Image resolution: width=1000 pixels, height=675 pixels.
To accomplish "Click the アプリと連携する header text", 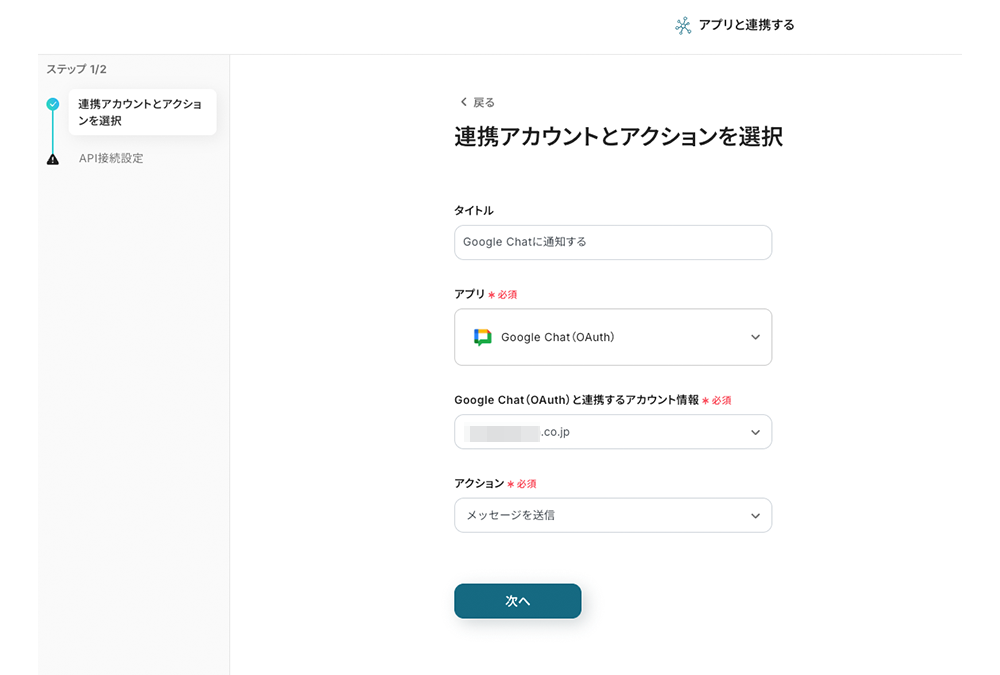I will 747,25.
